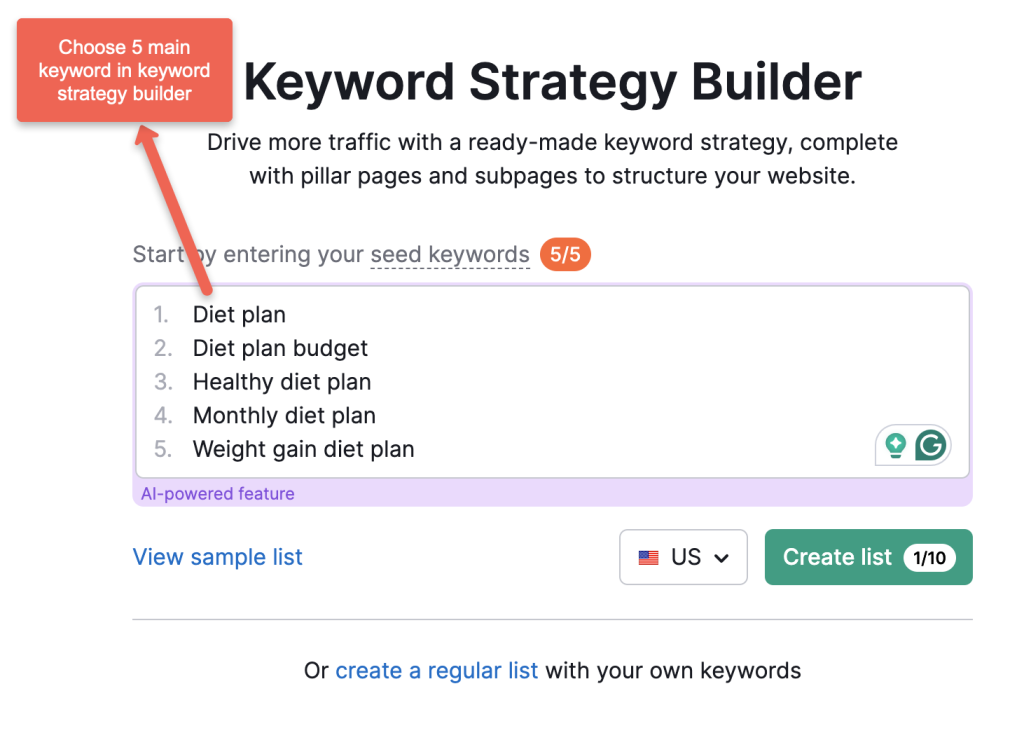Click the seed keywords underlined link
This screenshot has height=733, width=1024.
(450, 254)
